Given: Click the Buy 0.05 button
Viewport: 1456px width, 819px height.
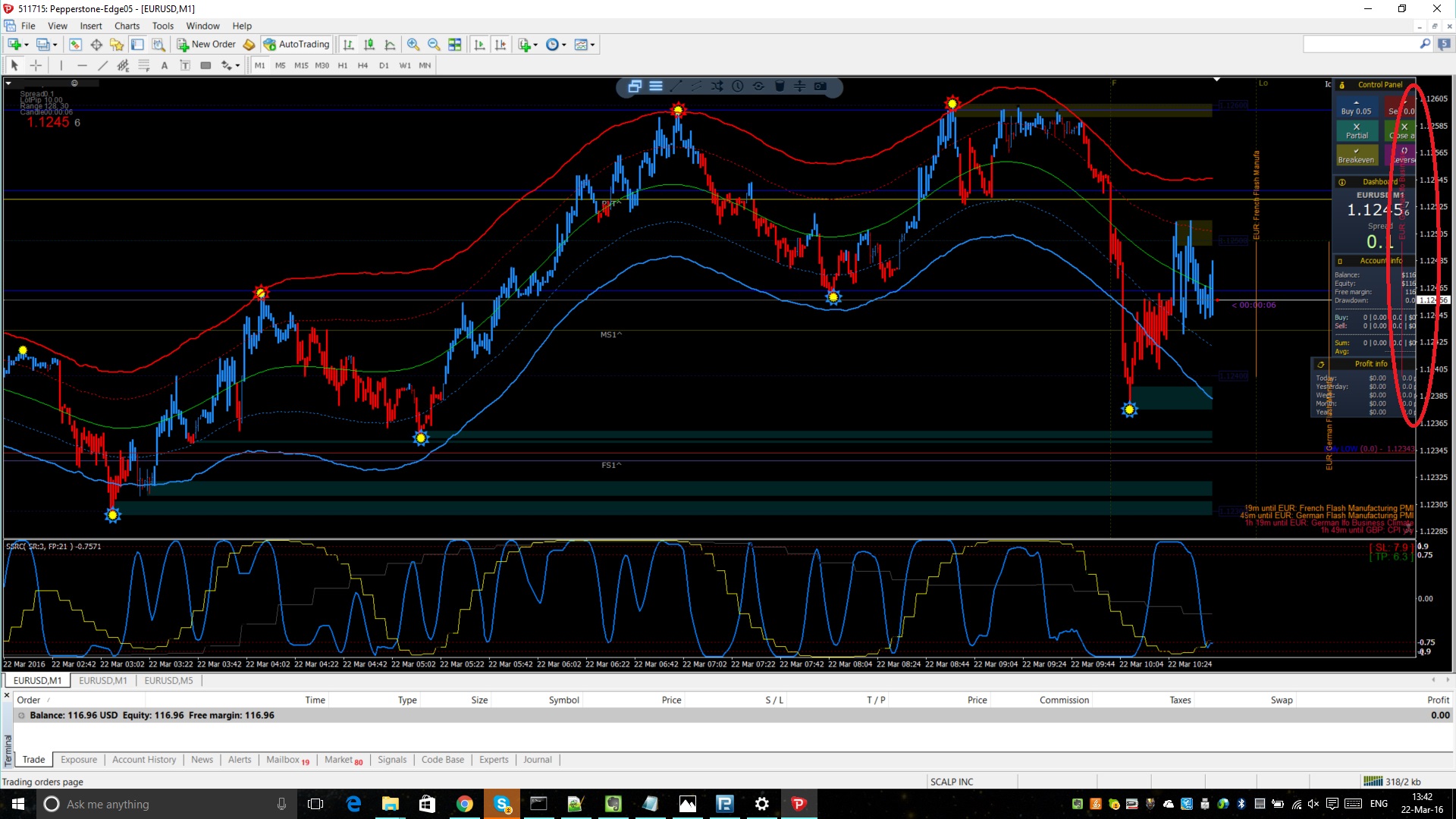Looking at the screenshot, I should [x=1356, y=107].
